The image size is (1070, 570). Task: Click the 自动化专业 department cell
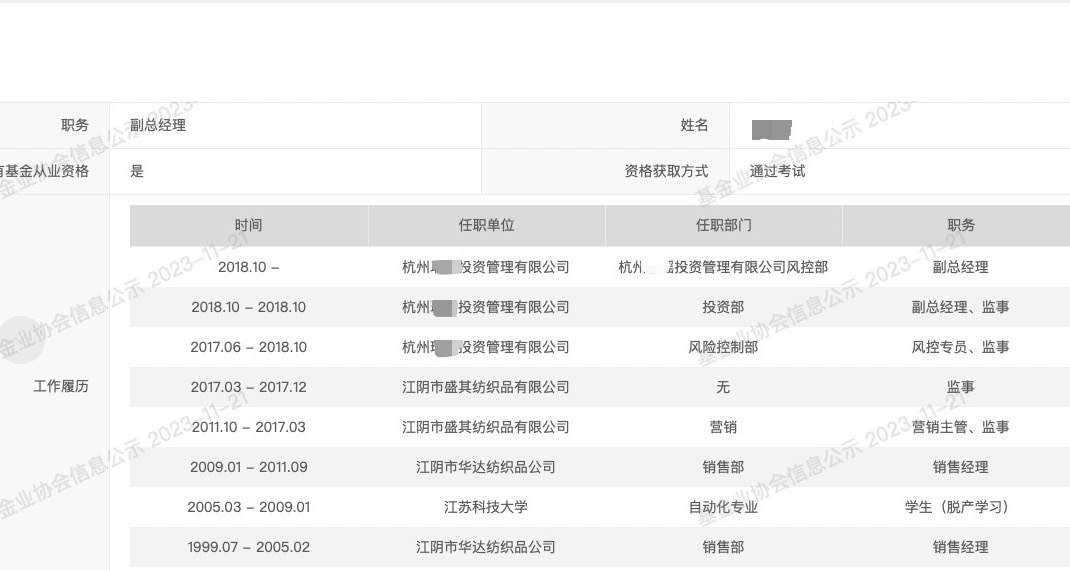point(723,507)
